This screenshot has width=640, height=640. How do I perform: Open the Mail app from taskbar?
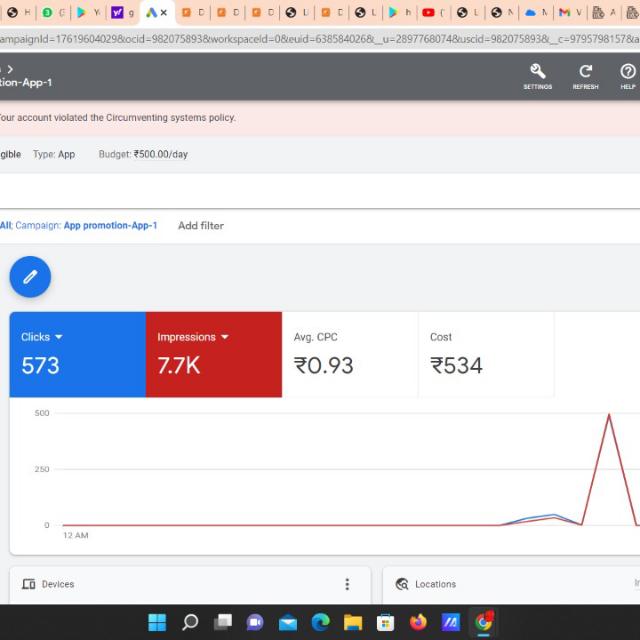click(x=288, y=623)
